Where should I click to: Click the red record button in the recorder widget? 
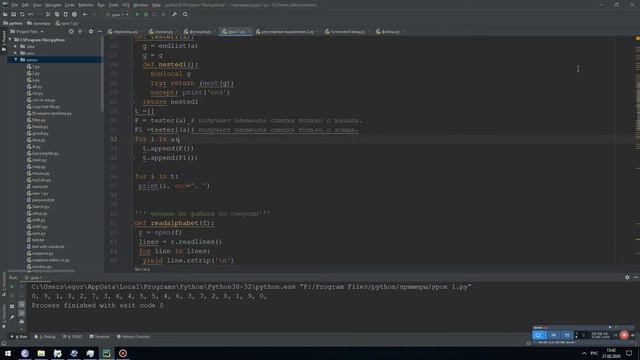tap(624, 335)
